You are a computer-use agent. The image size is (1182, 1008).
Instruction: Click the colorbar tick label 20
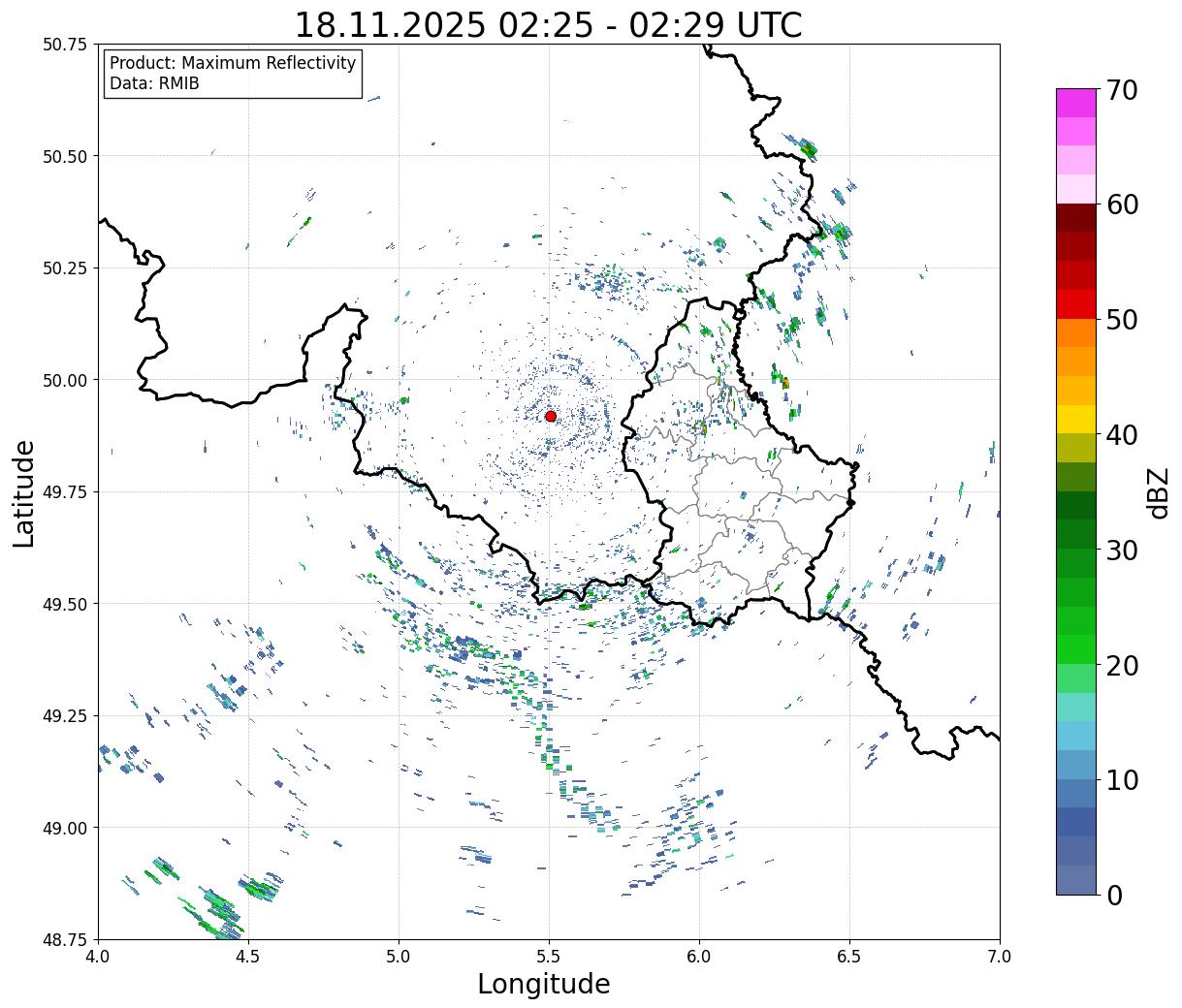(x=1122, y=665)
